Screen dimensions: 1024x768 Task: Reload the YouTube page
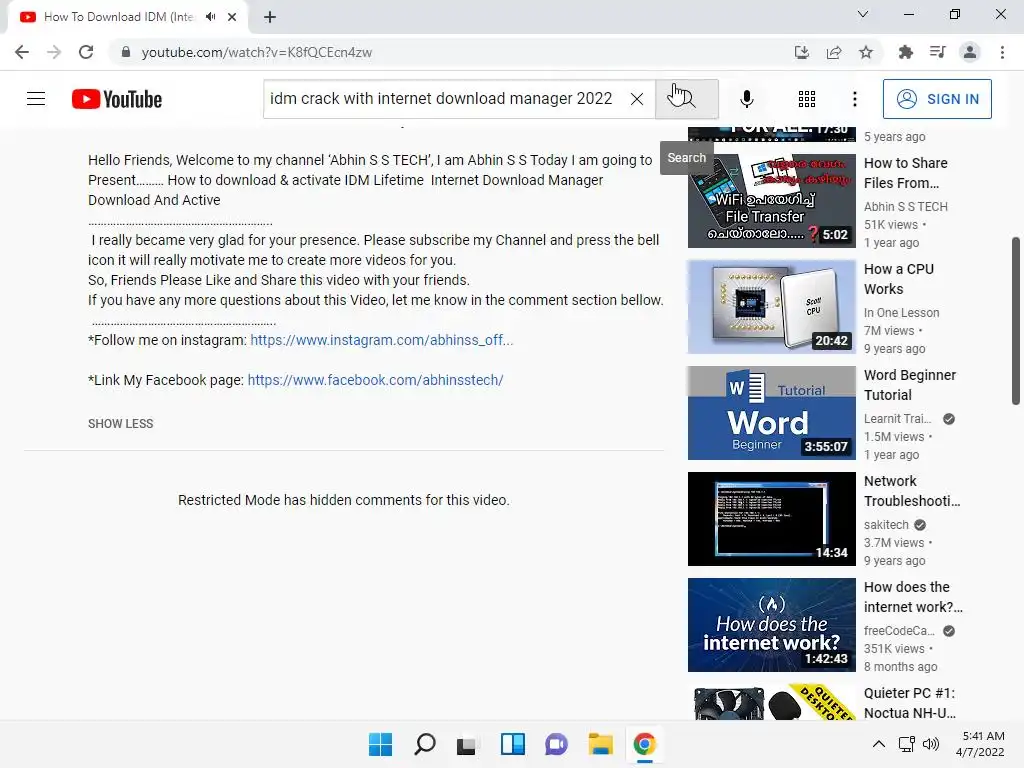pyautogui.click(x=86, y=52)
